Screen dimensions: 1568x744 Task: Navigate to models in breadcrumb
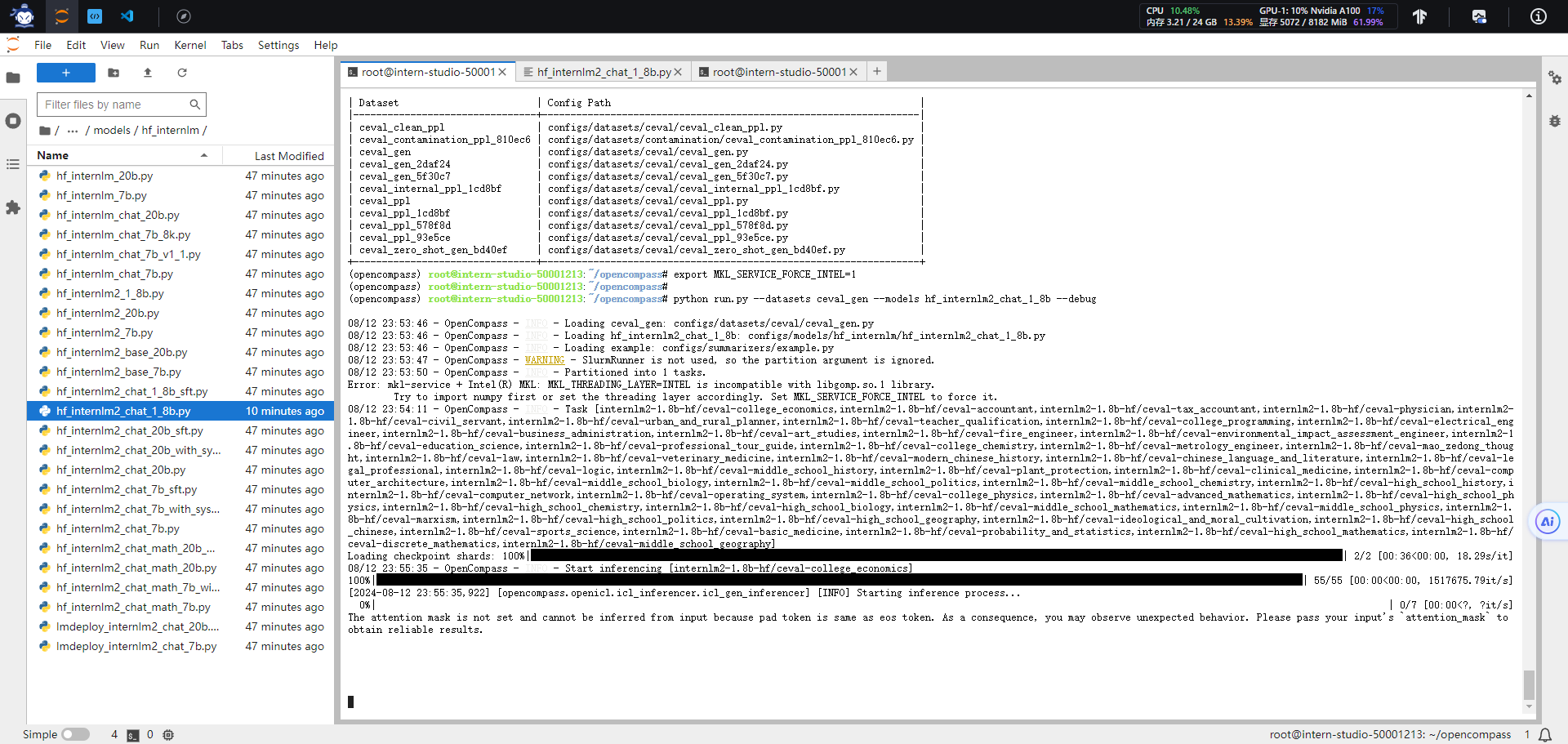pos(112,131)
